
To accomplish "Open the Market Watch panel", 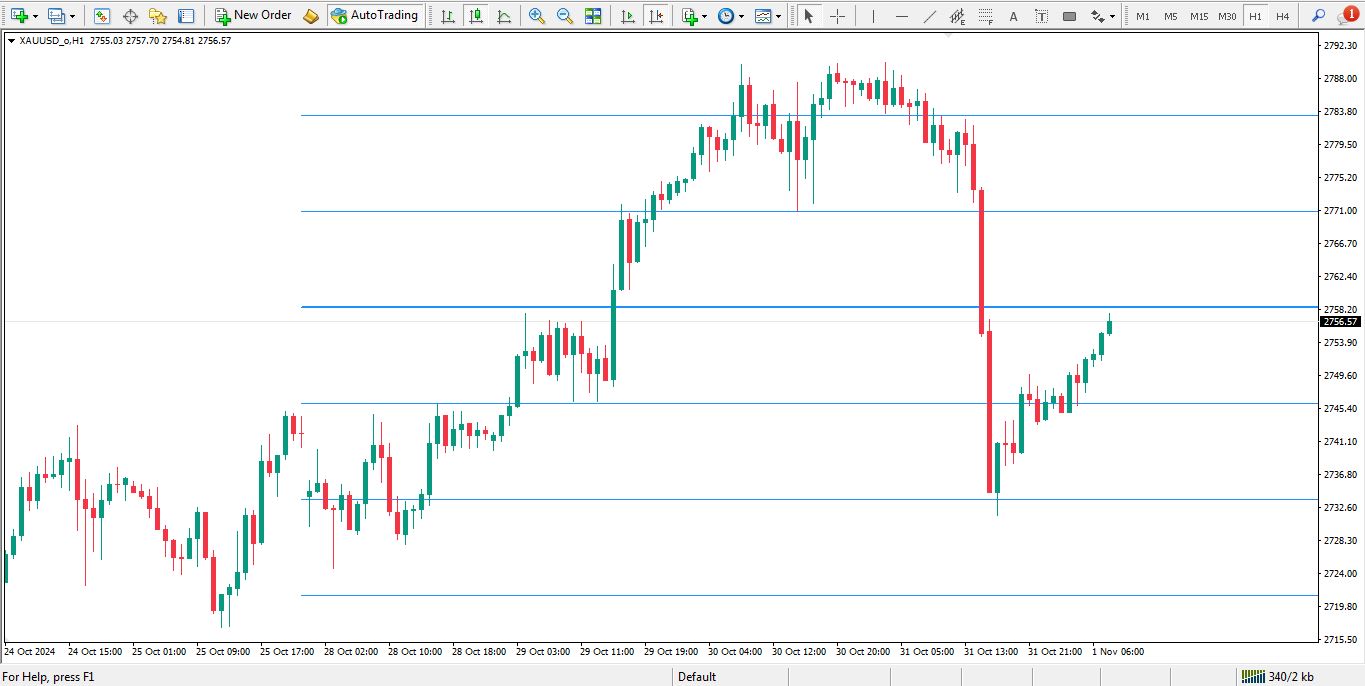I will (x=102, y=16).
